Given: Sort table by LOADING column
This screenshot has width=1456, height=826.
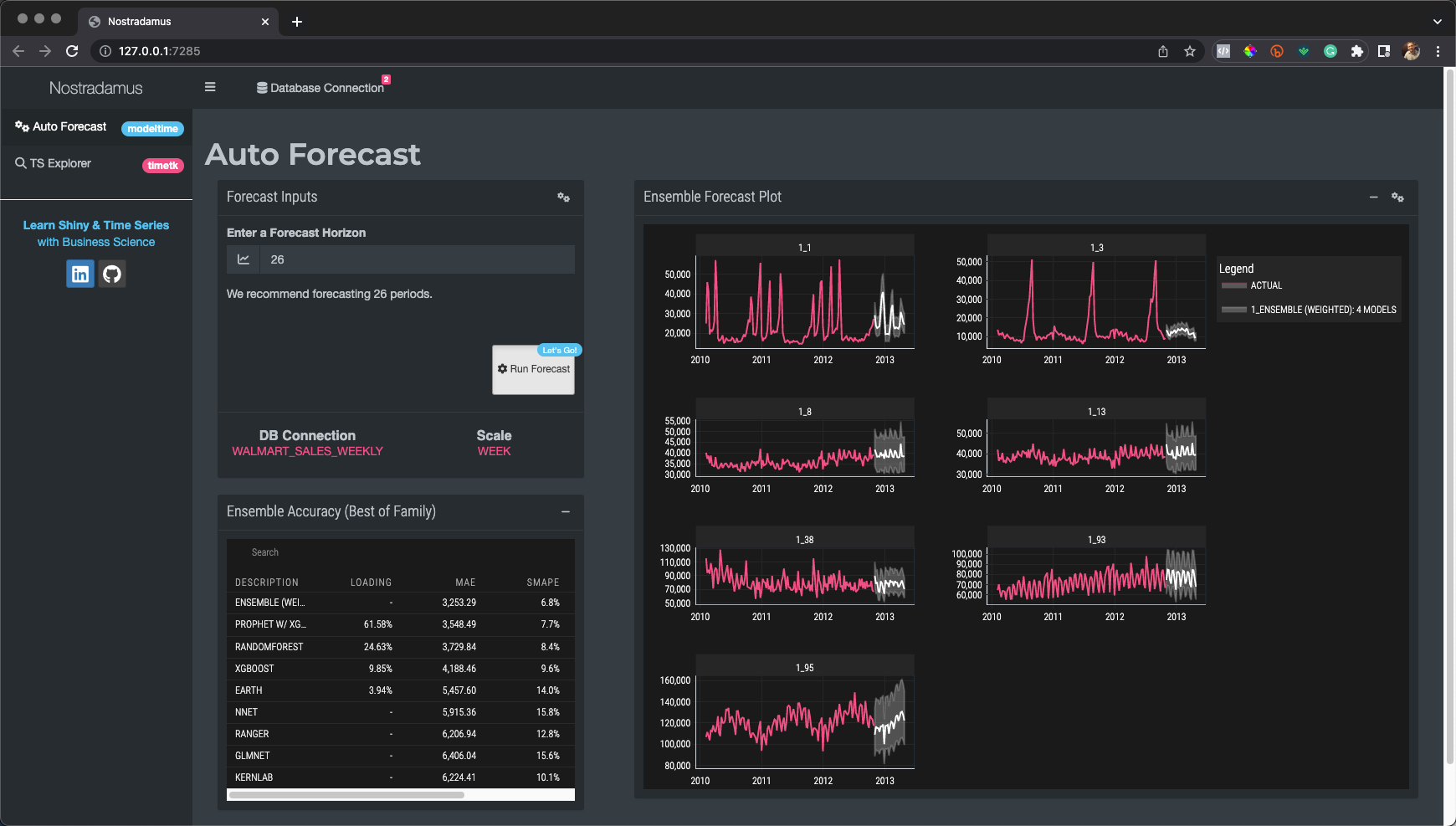Looking at the screenshot, I should point(371,582).
